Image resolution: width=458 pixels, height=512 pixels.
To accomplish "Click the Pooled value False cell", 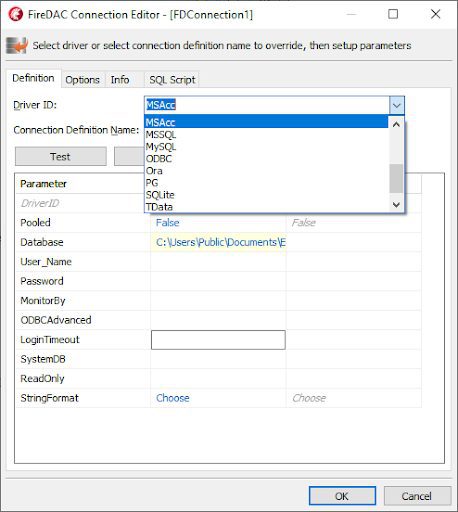I will pos(218,223).
